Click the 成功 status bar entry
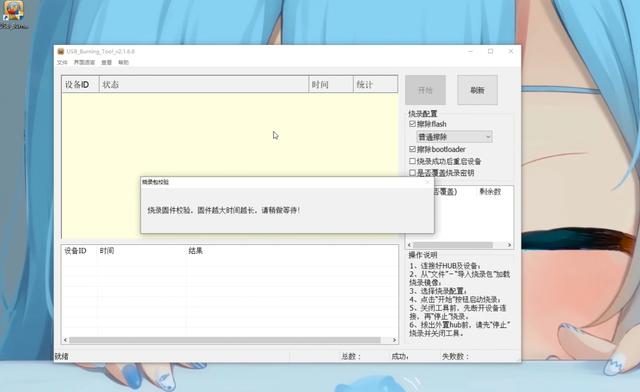This screenshot has height=392, width=640. [400, 356]
